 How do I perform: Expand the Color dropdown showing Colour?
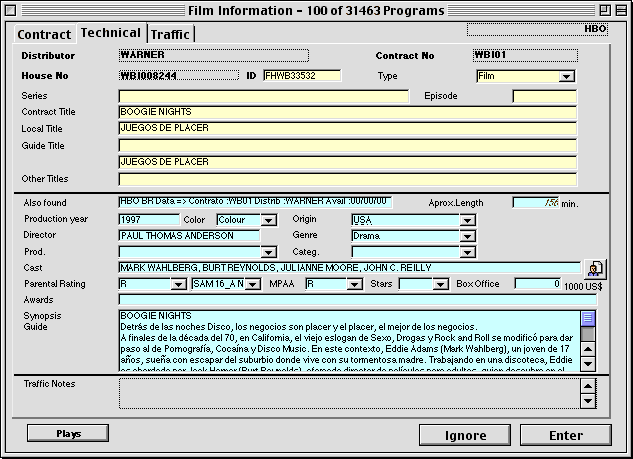(268, 220)
